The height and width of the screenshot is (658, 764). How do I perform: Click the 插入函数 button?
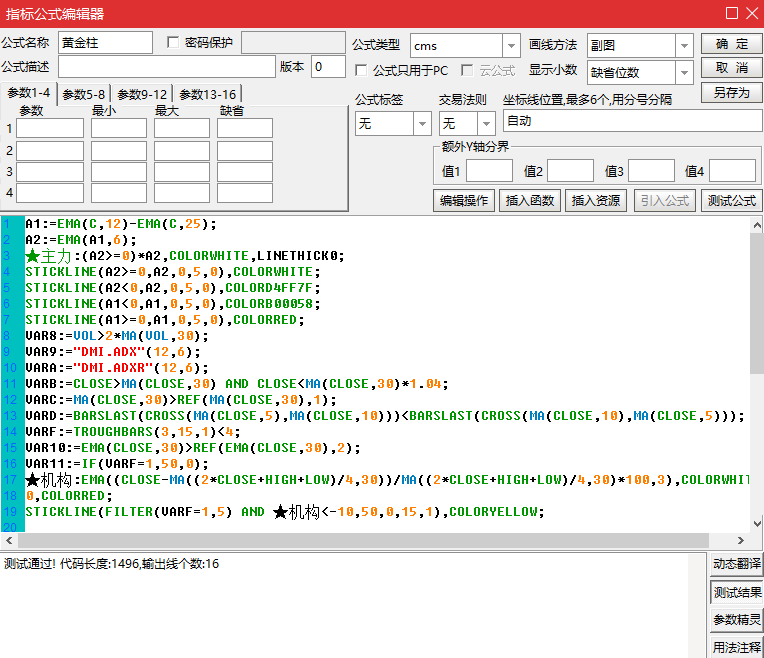pos(530,200)
